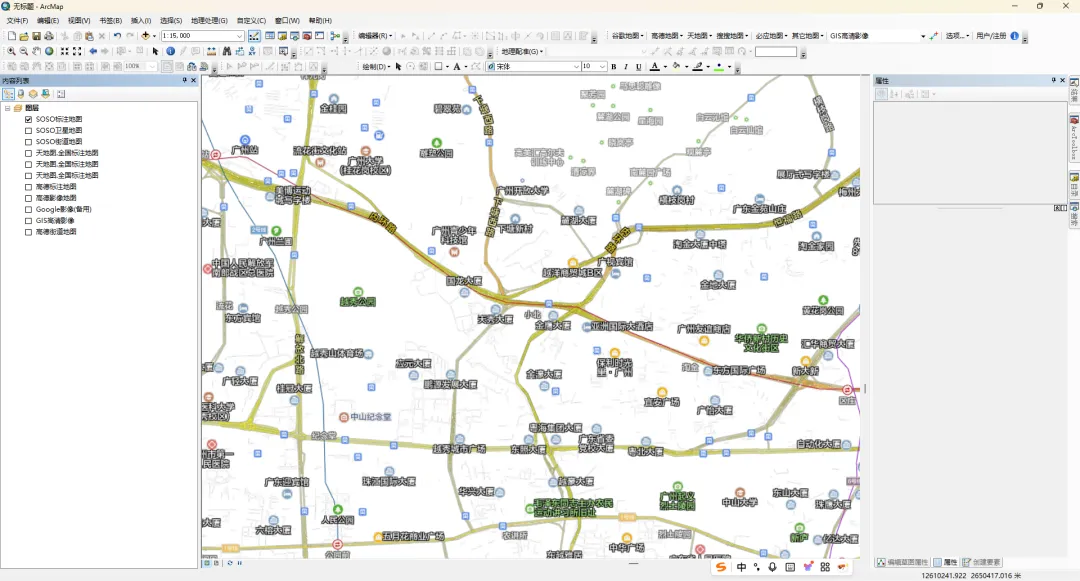1080x581 pixels.
Task: Toggle bold text formatting
Action: pos(614,67)
